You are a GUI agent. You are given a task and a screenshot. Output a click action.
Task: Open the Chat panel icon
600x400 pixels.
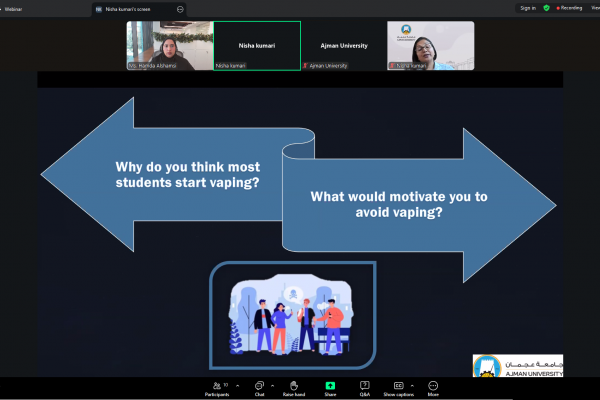(x=259, y=385)
